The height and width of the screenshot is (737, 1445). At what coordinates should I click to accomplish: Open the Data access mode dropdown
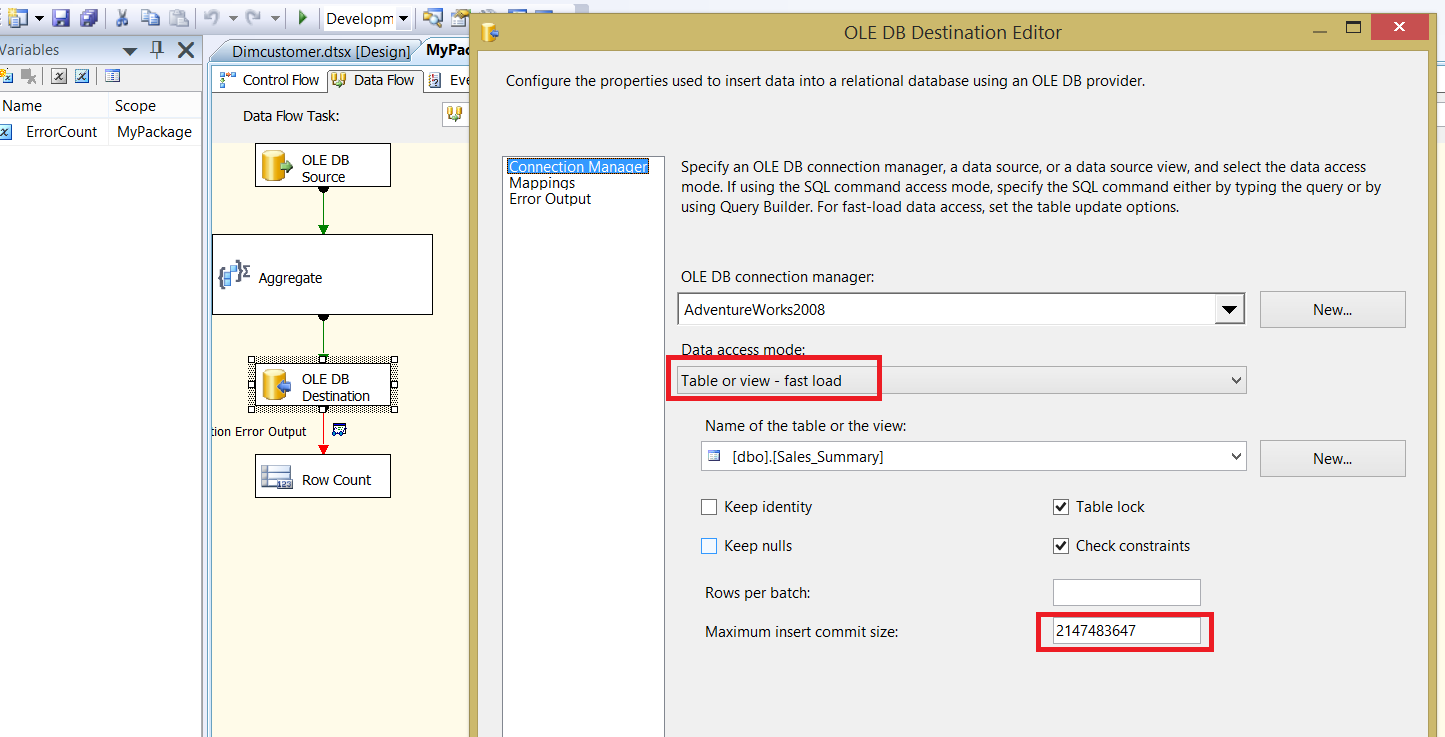[x=1232, y=380]
